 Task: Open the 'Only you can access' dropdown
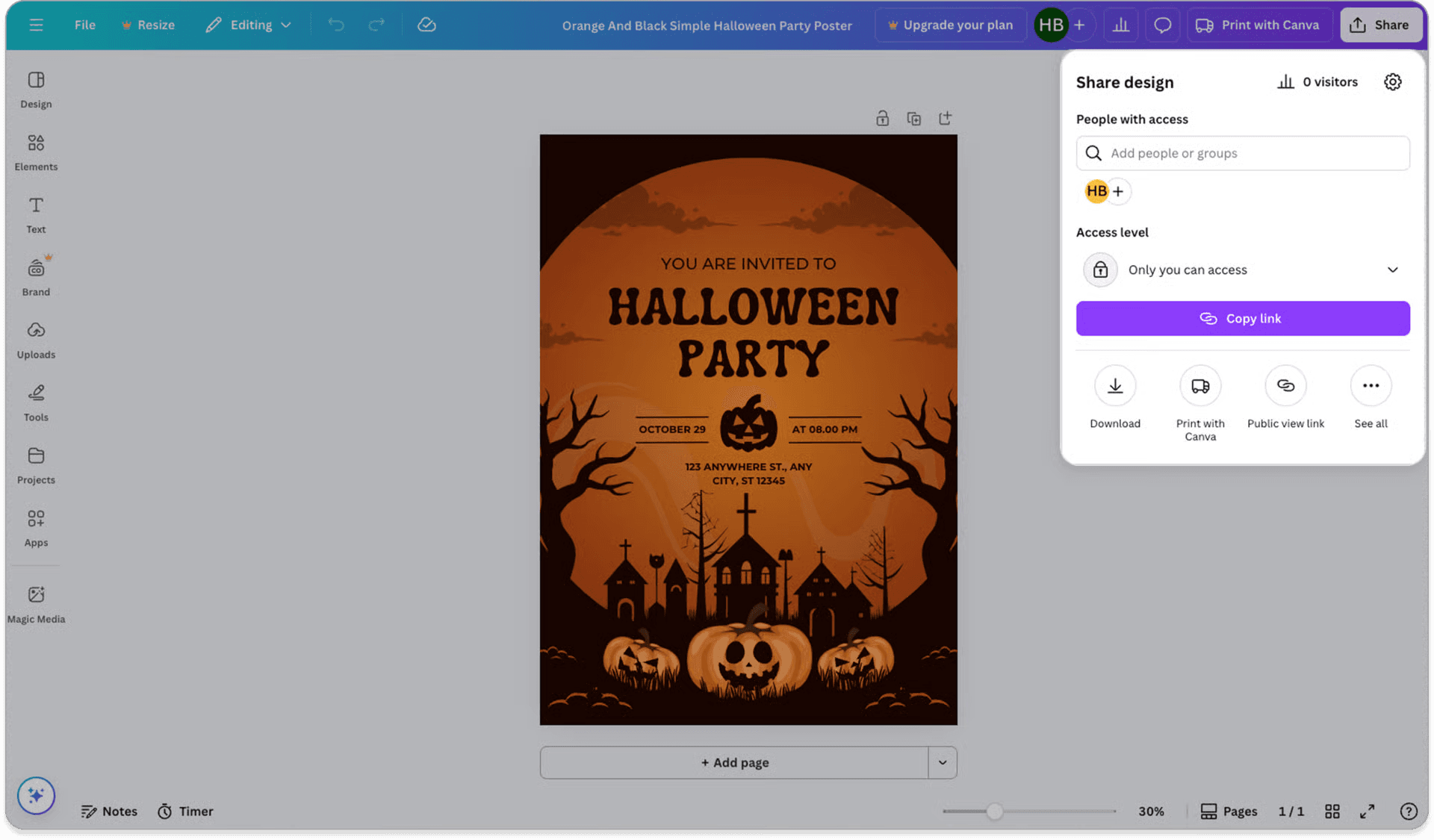[x=1242, y=270]
